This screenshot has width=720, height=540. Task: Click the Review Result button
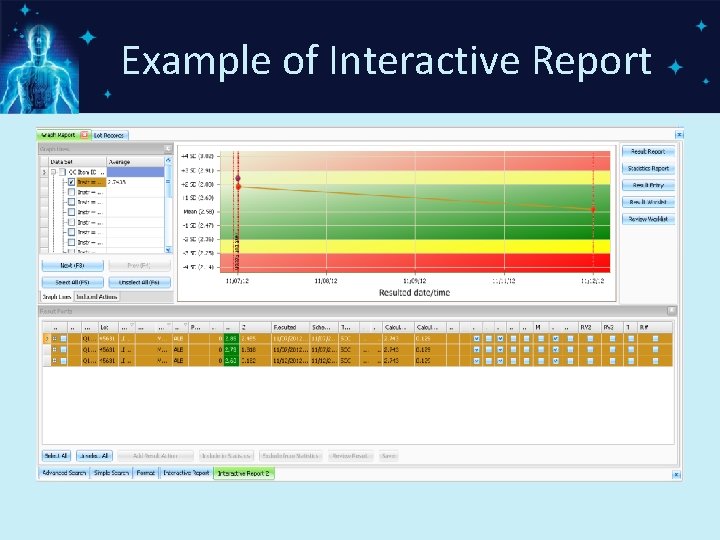[x=350, y=456]
